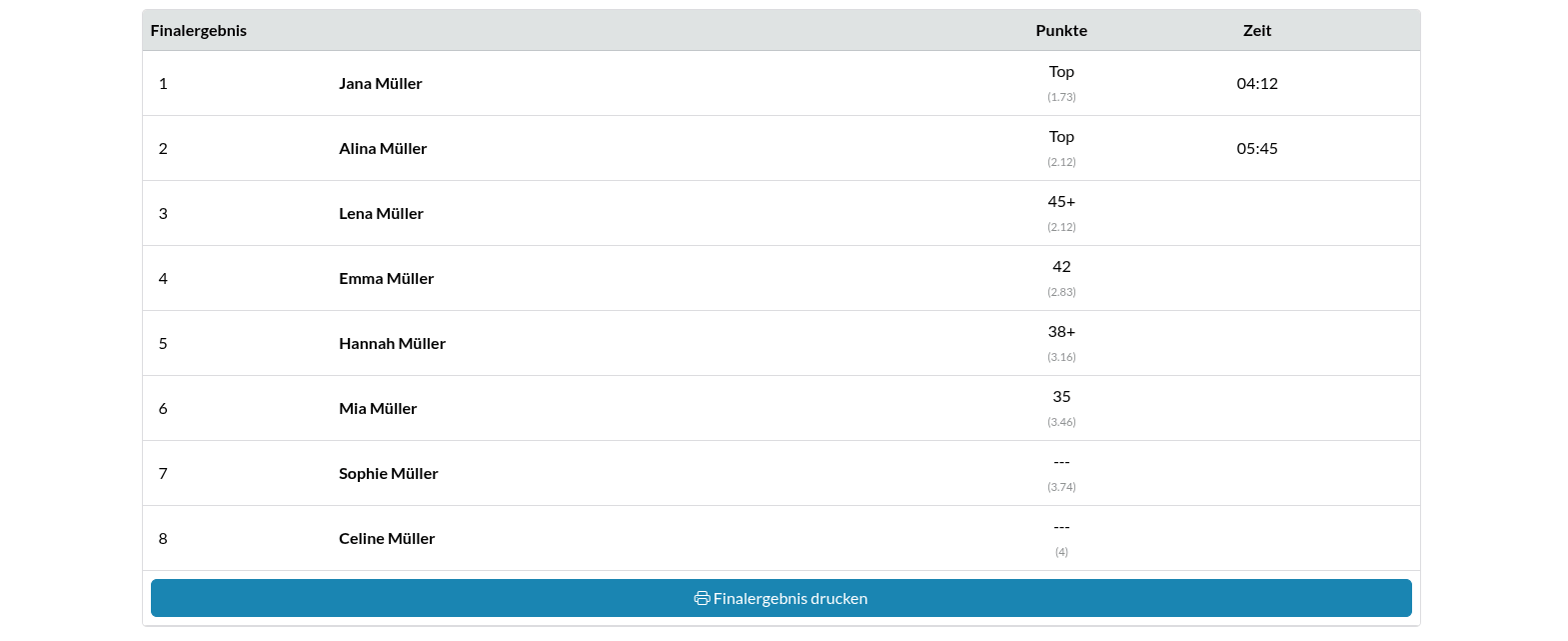1568x641 pixels.
Task: Click Lena Müller's 45+ points value
Action: pyautogui.click(x=1061, y=202)
